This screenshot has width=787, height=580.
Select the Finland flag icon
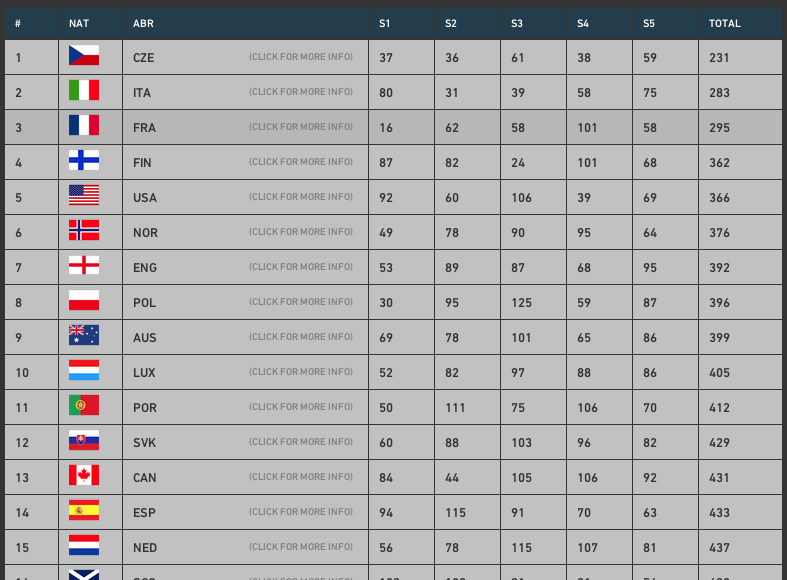coord(84,160)
